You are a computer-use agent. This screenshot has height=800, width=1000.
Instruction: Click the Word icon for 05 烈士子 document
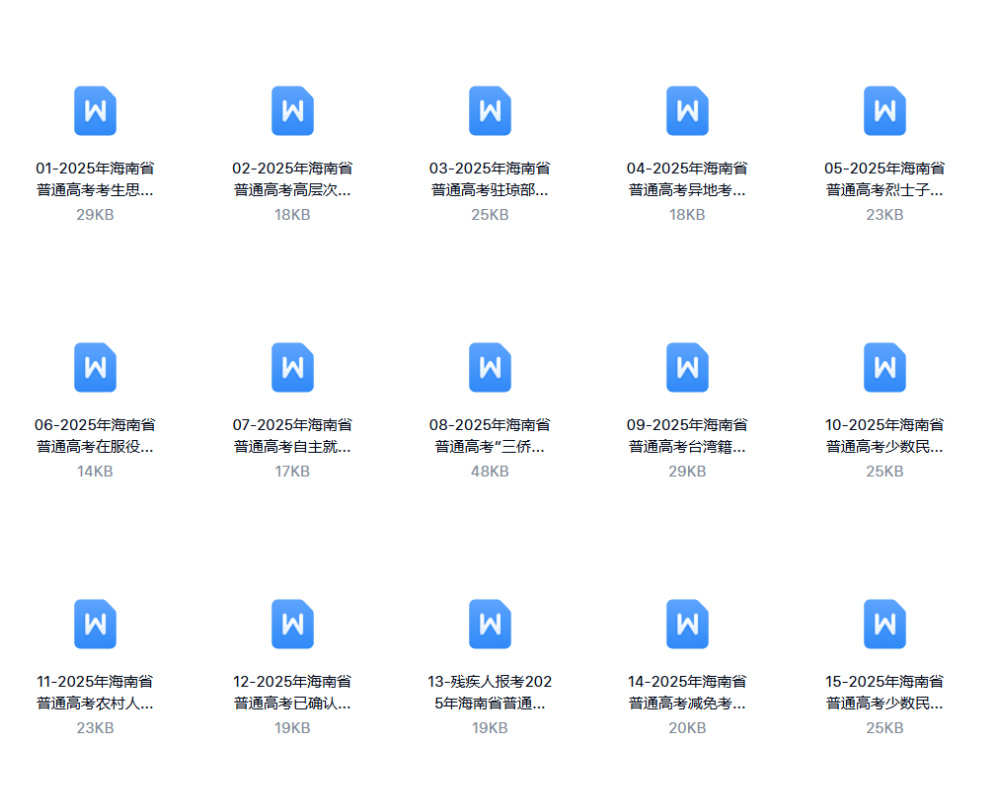coord(884,111)
